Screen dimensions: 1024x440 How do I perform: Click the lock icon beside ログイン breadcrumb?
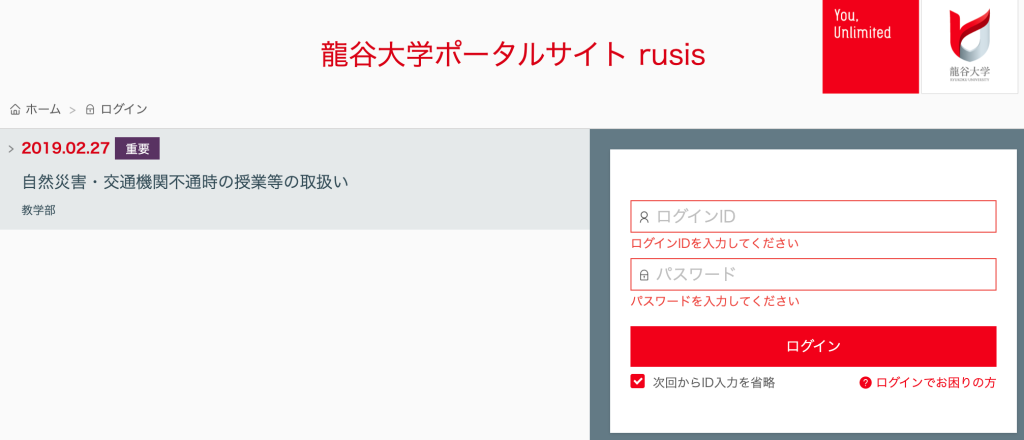90,110
